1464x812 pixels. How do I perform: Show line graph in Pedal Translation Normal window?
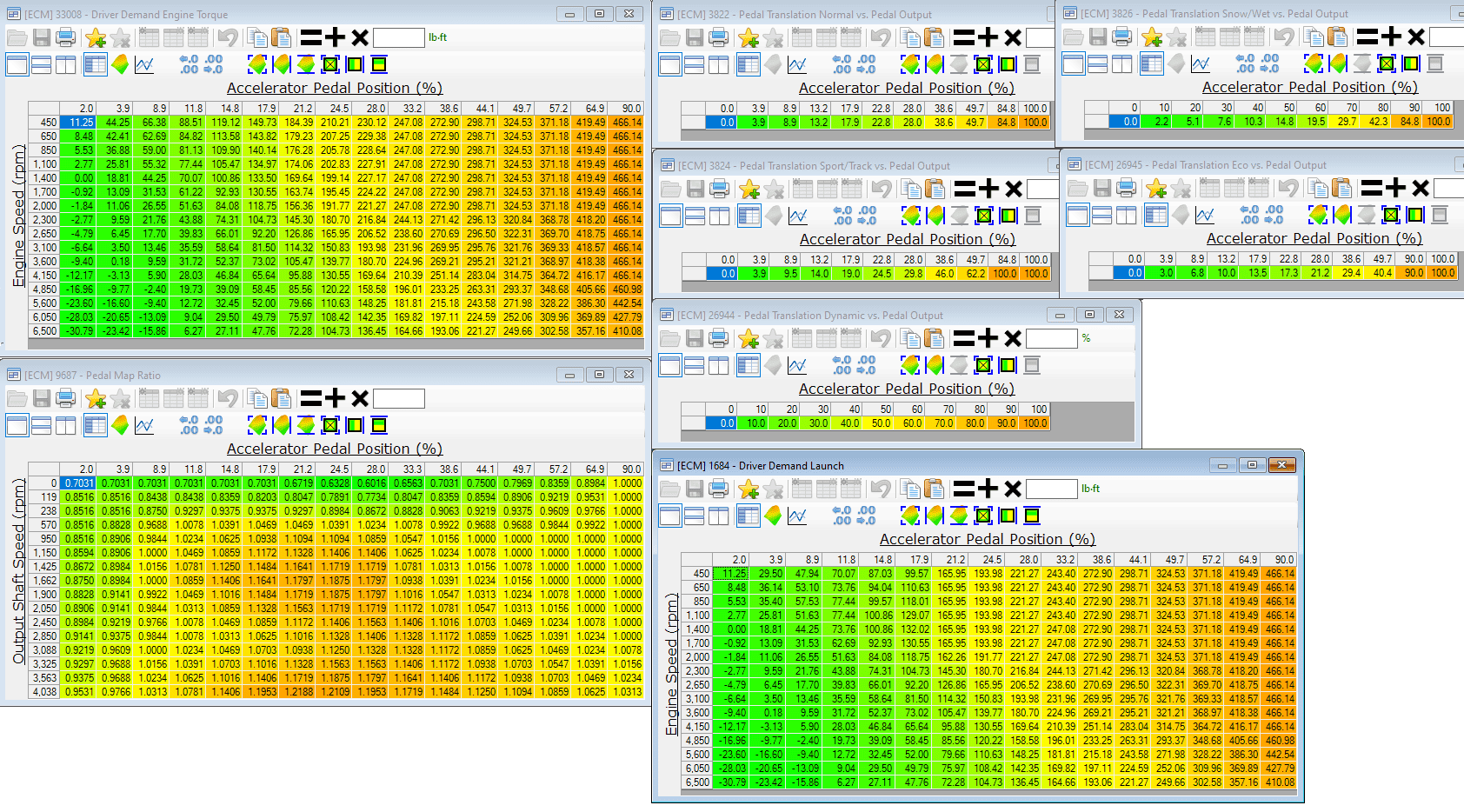[797, 64]
